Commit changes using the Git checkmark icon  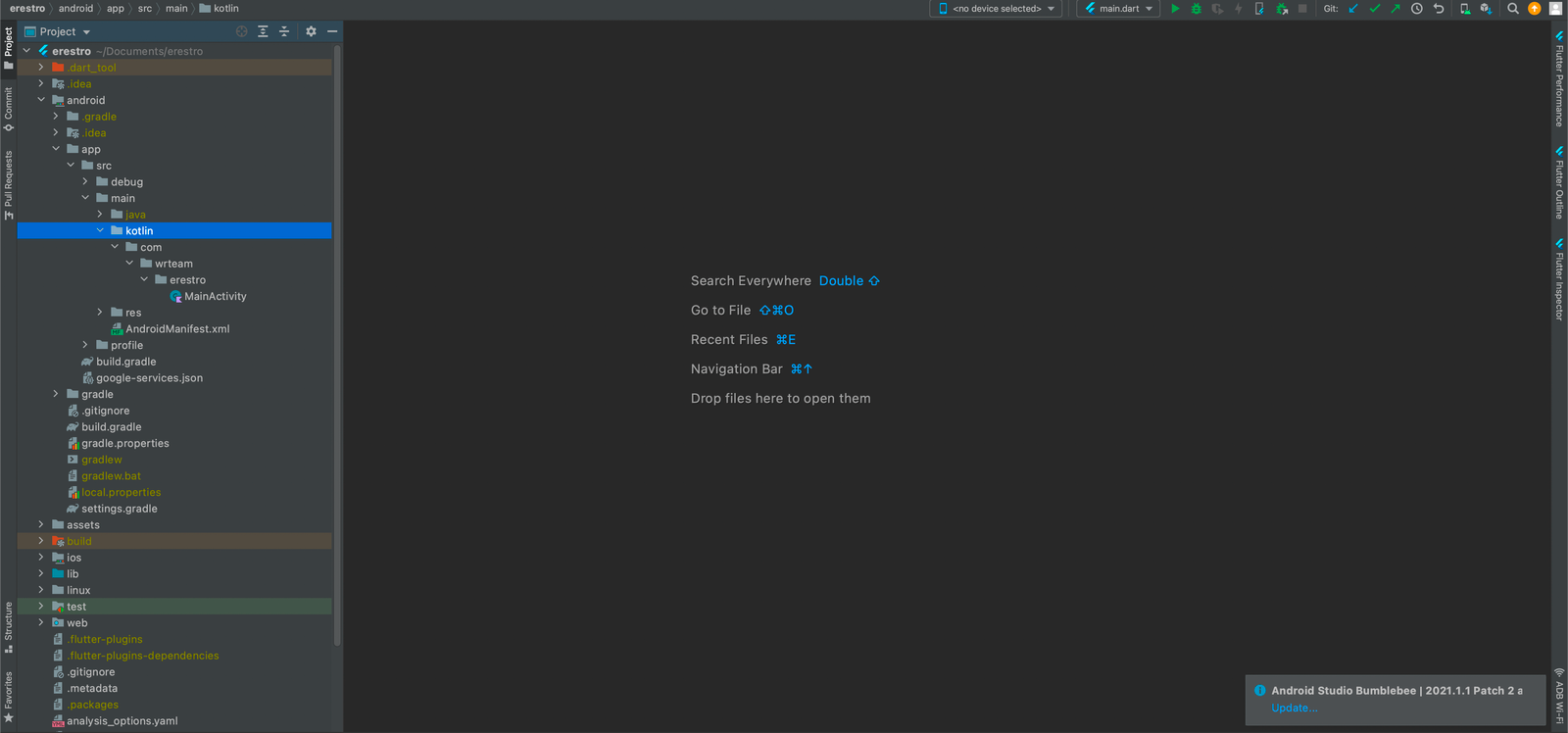pyautogui.click(x=1374, y=9)
